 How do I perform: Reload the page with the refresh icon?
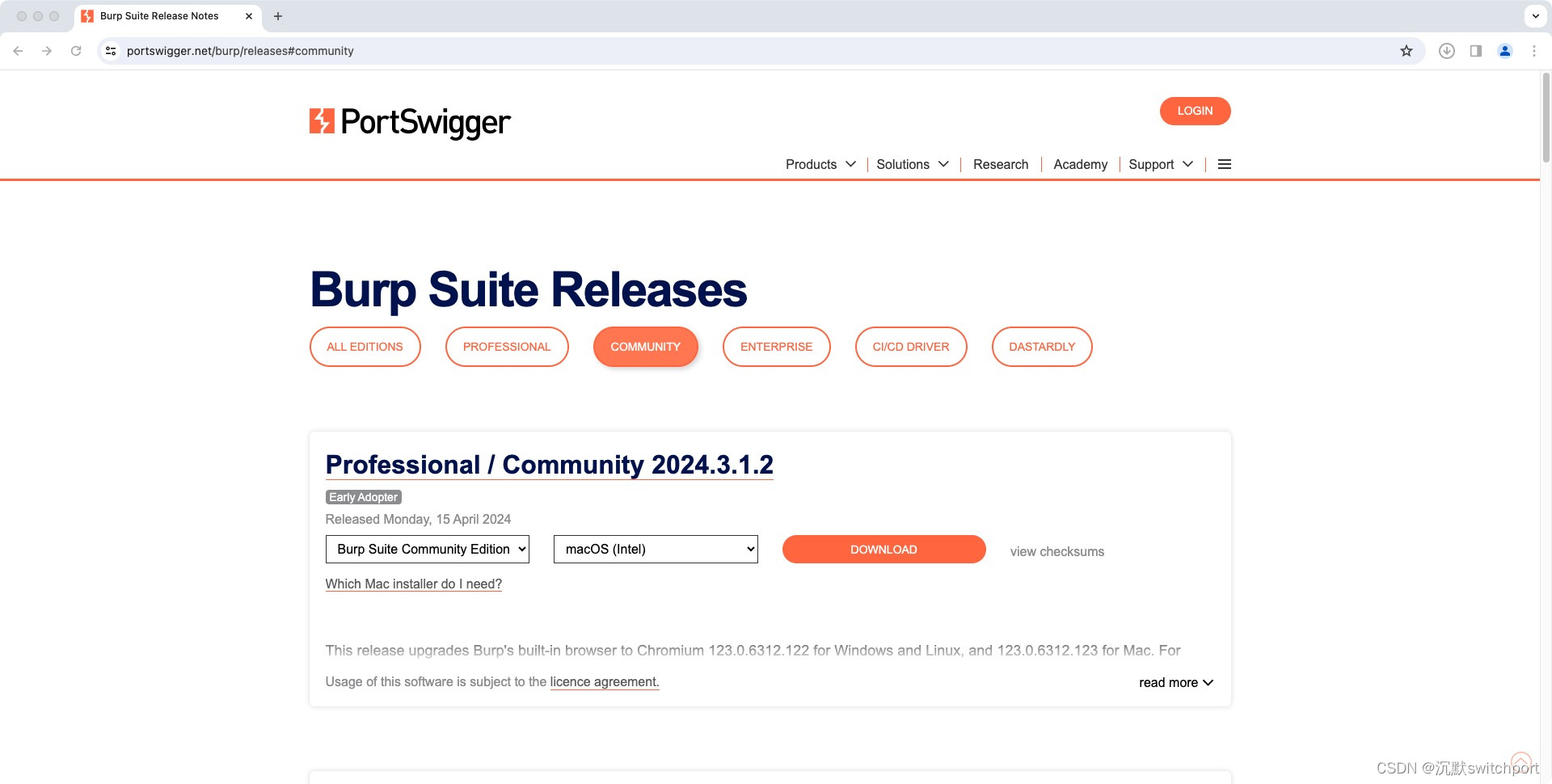coord(76,51)
